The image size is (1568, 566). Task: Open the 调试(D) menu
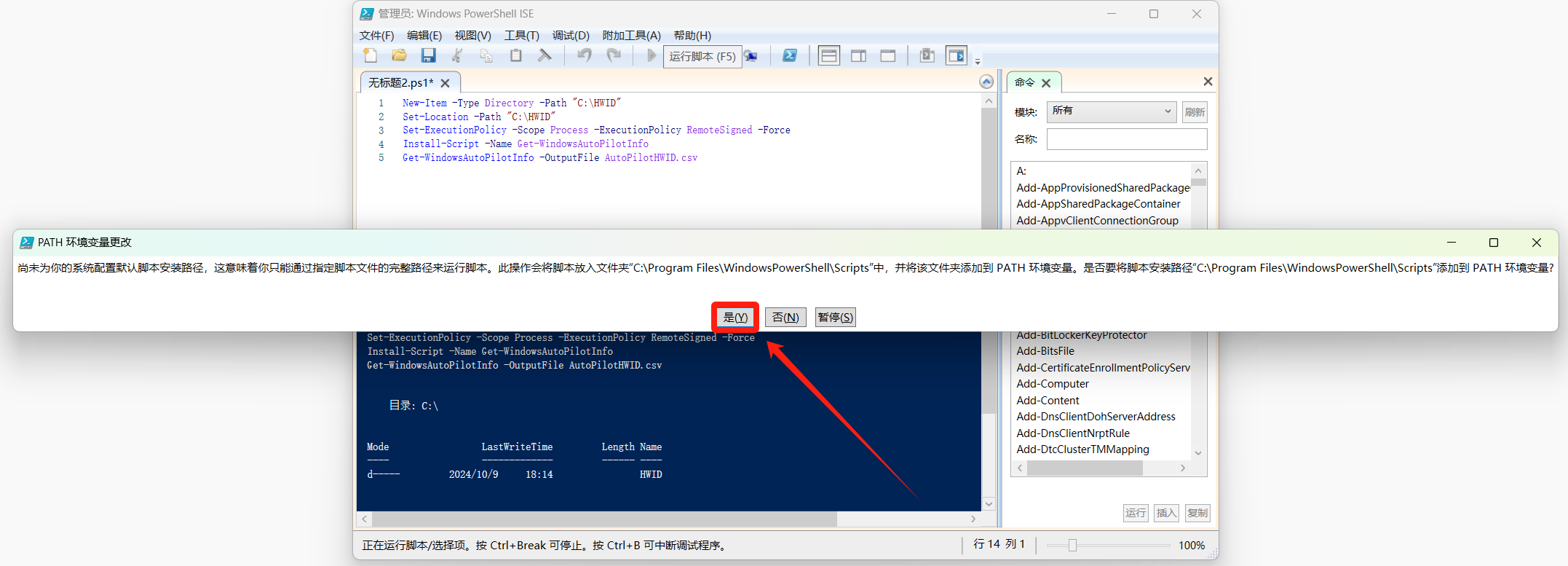pyautogui.click(x=570, y=36)
